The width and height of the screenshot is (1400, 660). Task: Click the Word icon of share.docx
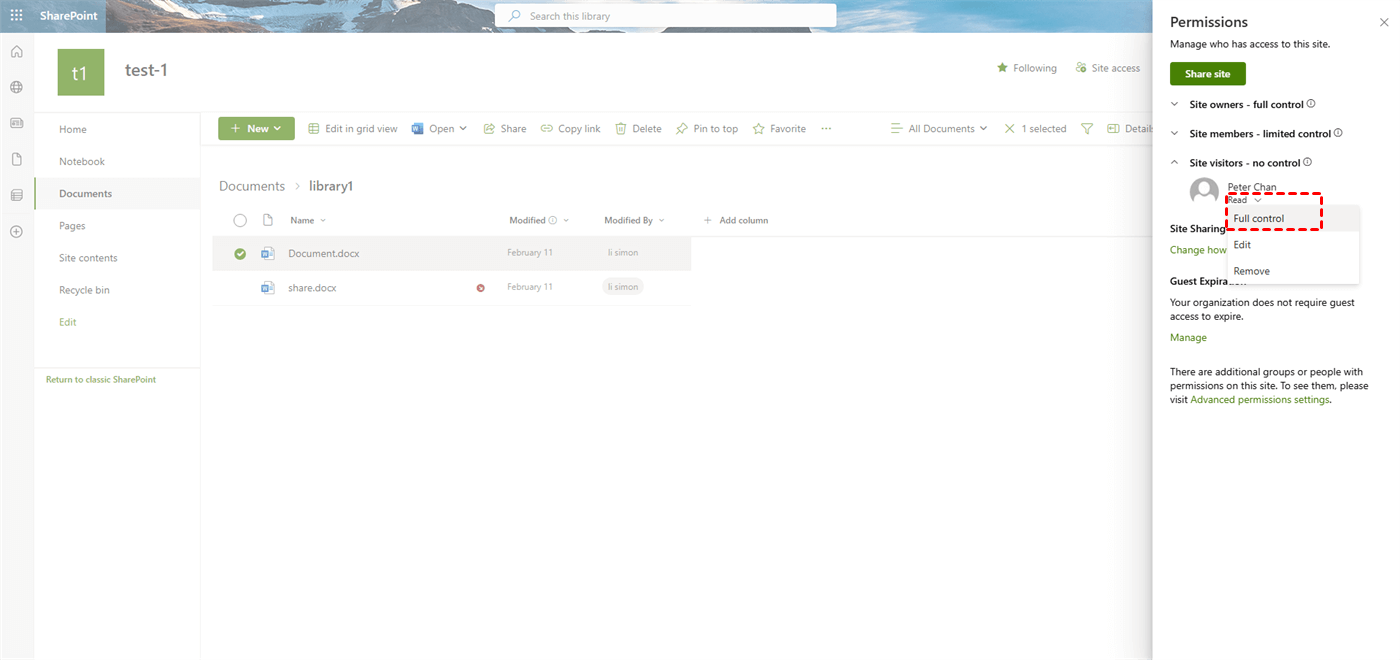(x=267, y=288)
